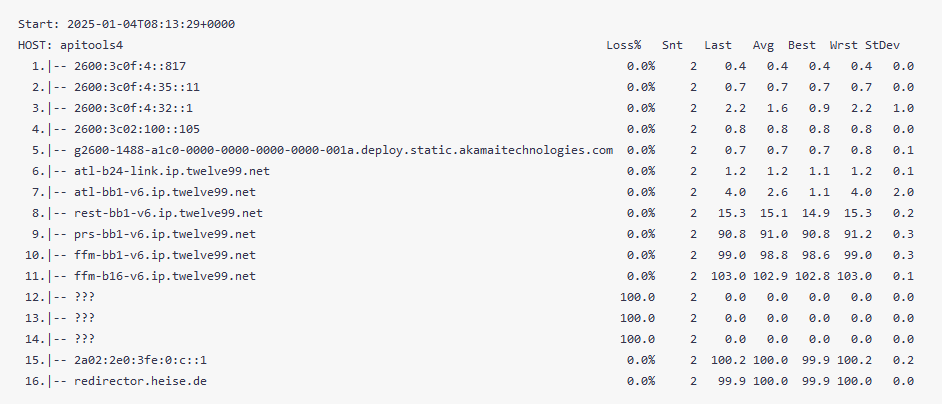This screenshot has height=404, width=942.
Task: Click the StDev column header
Action: point(883,45)
